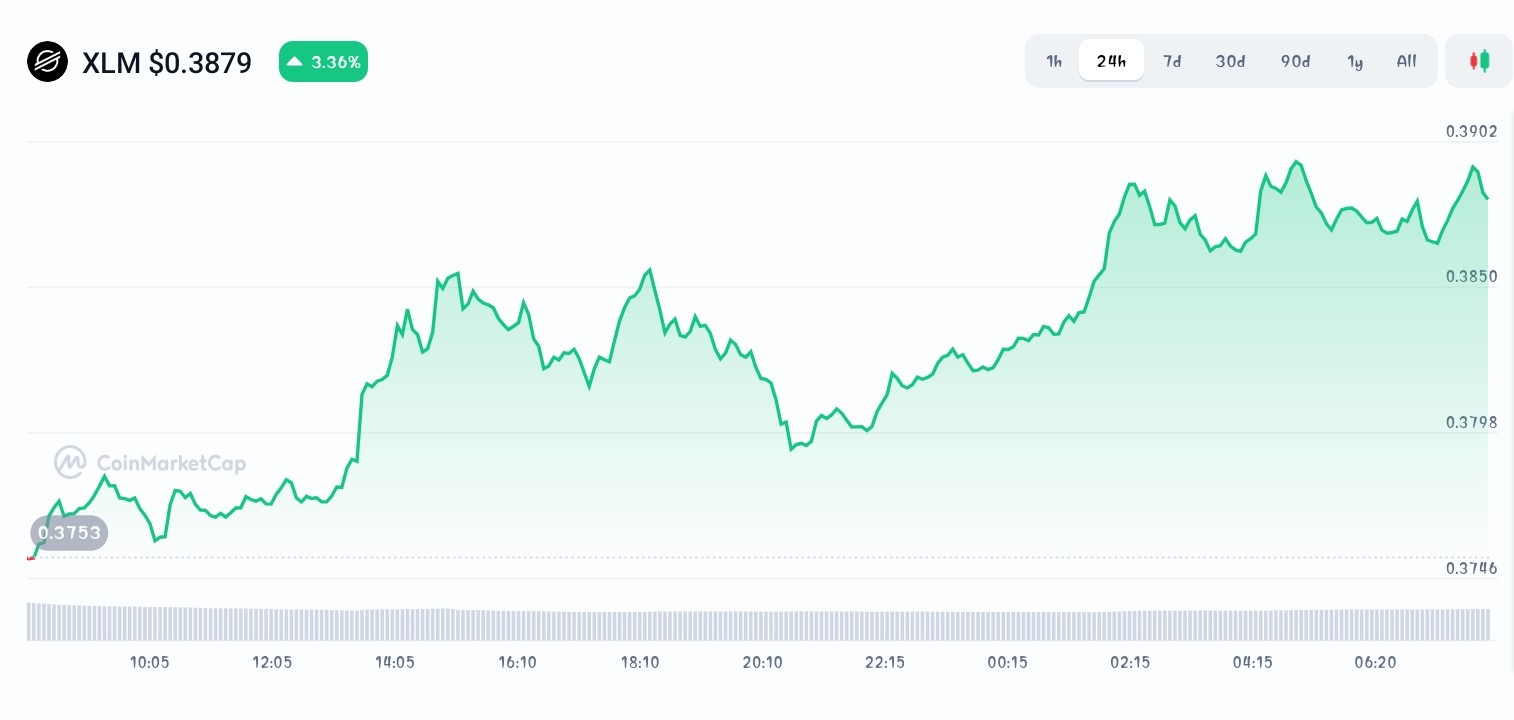
Task: Click the 0.3746 low price label
Action: point(1471,568)
